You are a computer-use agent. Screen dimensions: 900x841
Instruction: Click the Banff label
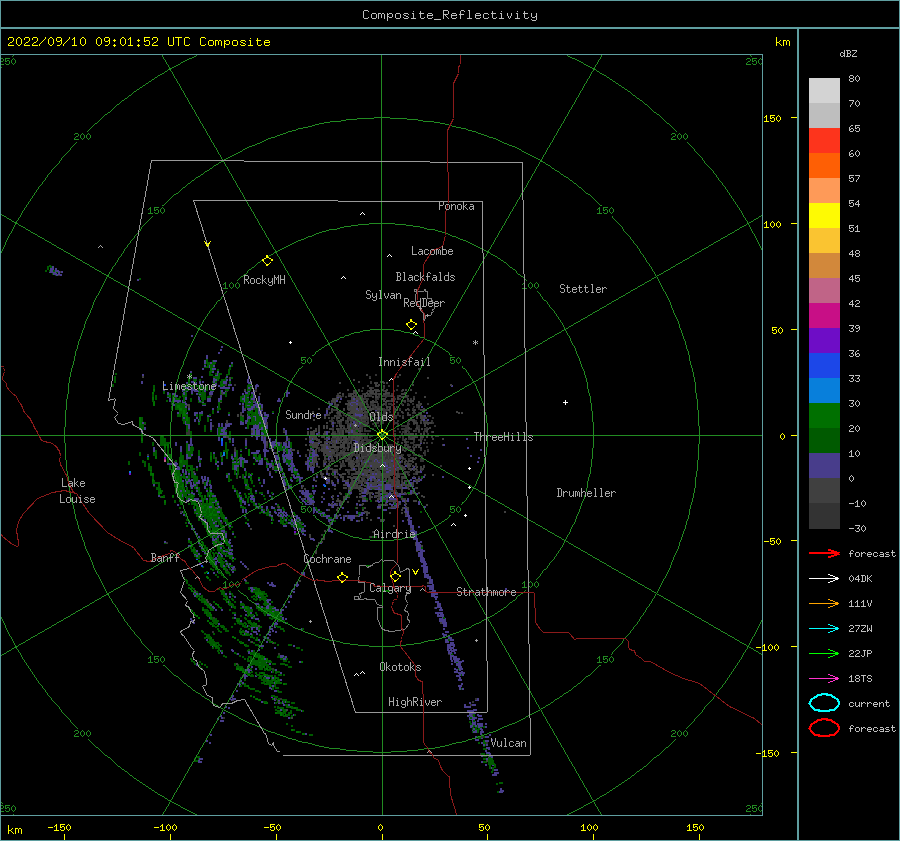pos(165,557)
